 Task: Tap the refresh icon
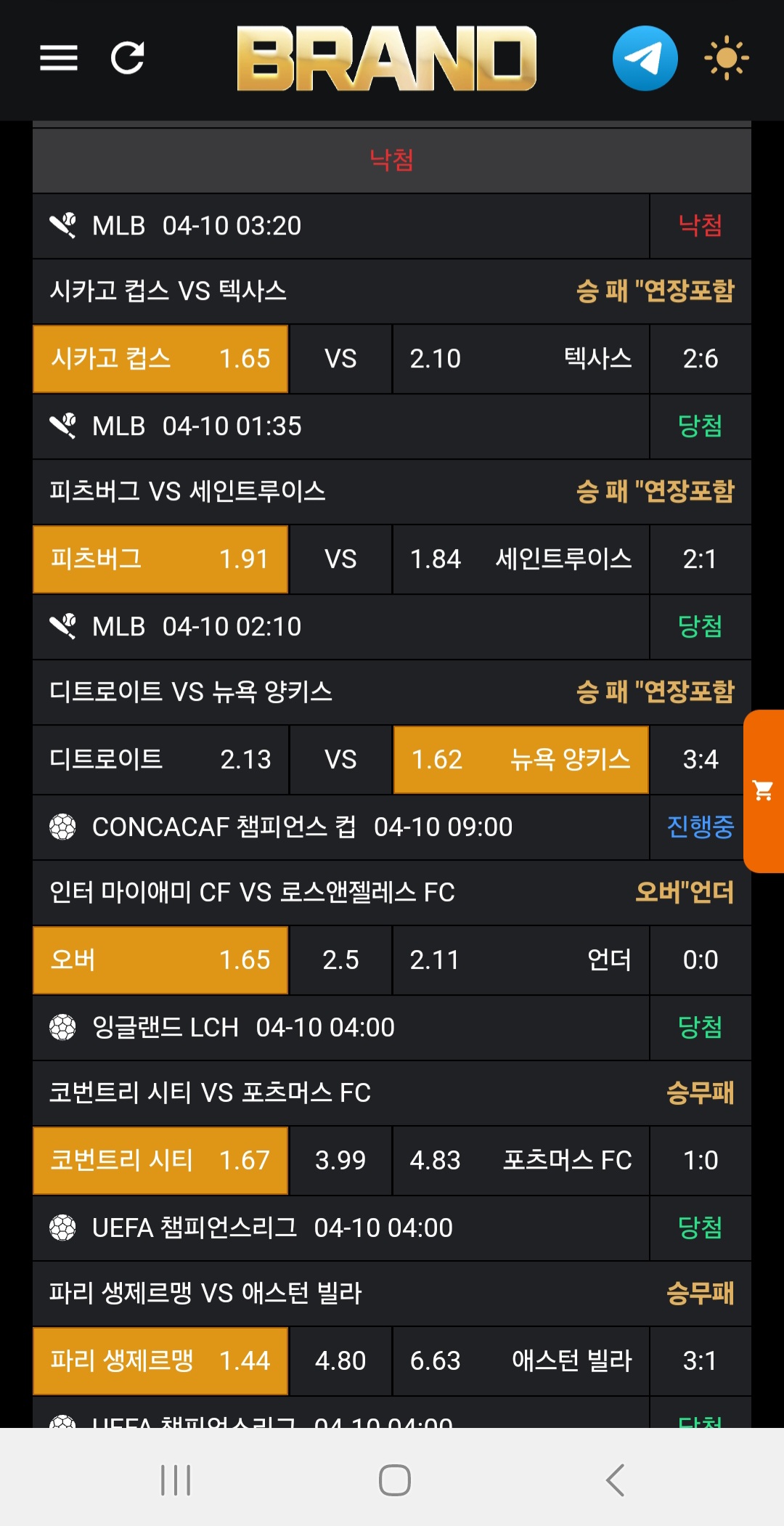click(x=128, y=58)
